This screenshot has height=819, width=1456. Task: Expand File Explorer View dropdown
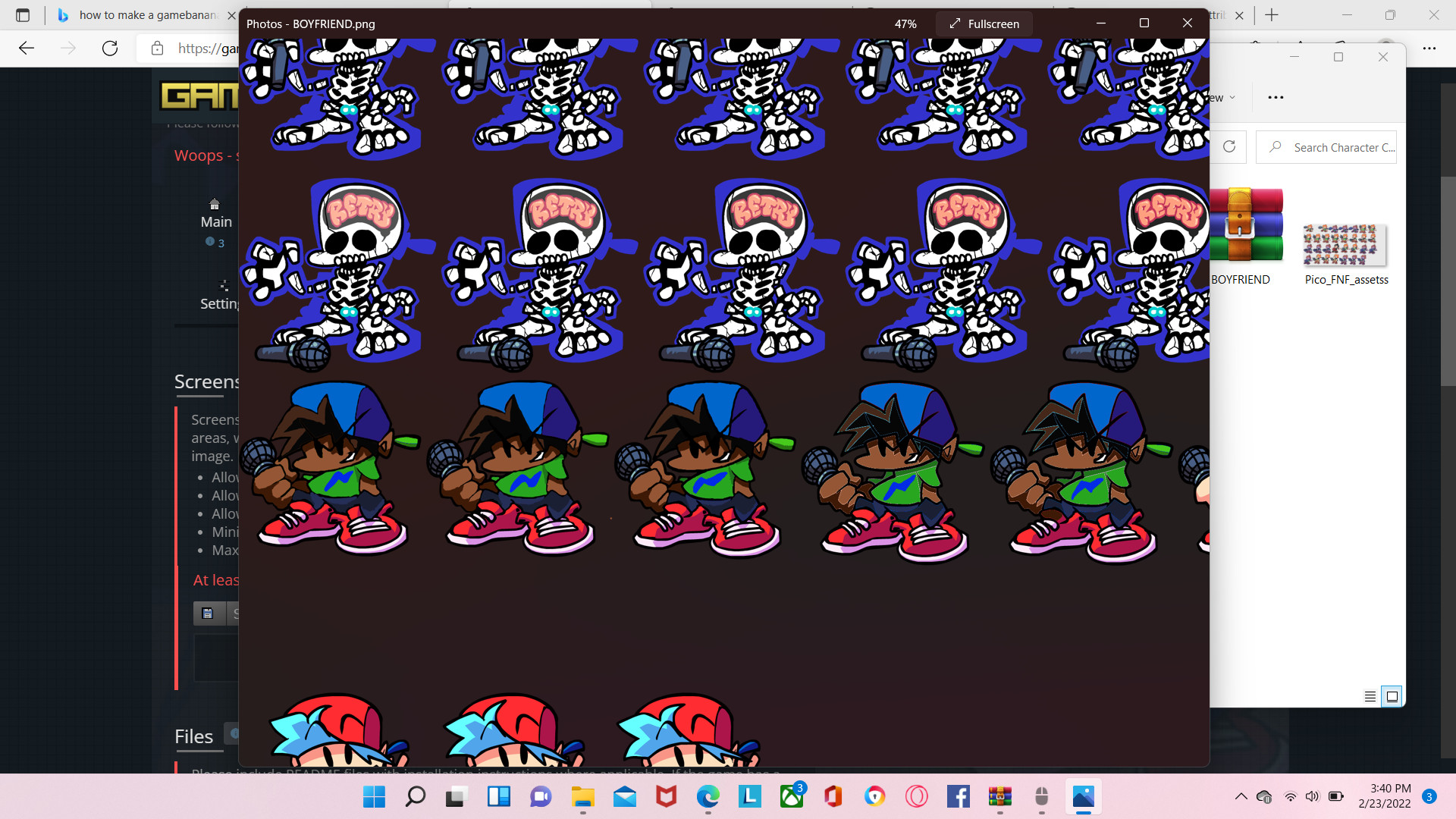[1222, 97]
